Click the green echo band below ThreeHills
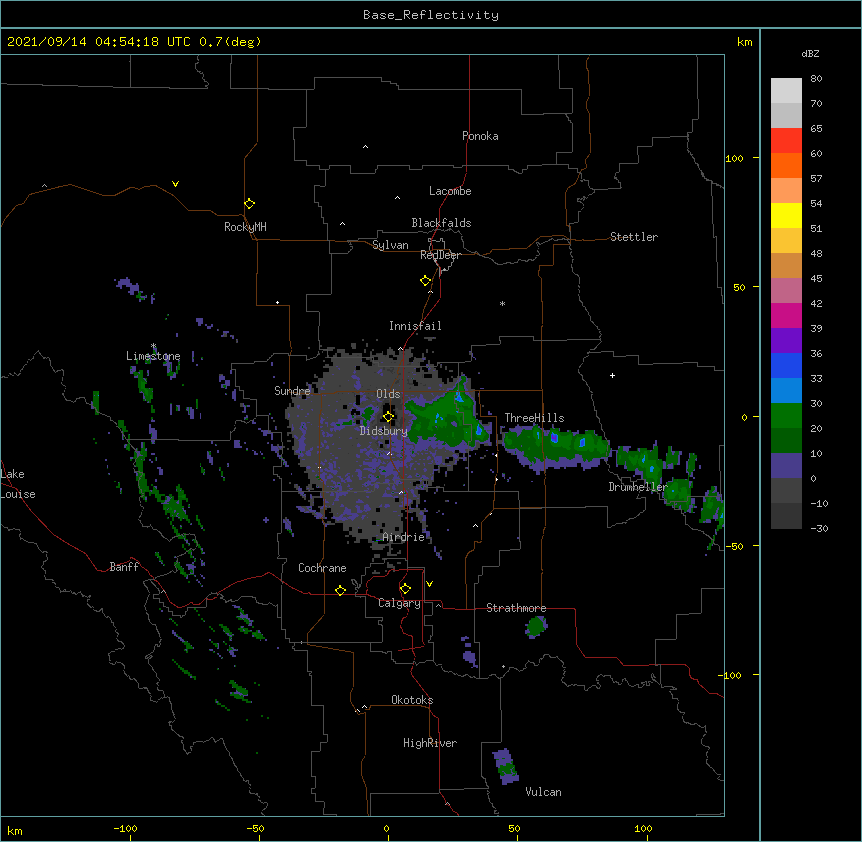Viewport: 862px width, 842px height. click(x=556, y=448)
